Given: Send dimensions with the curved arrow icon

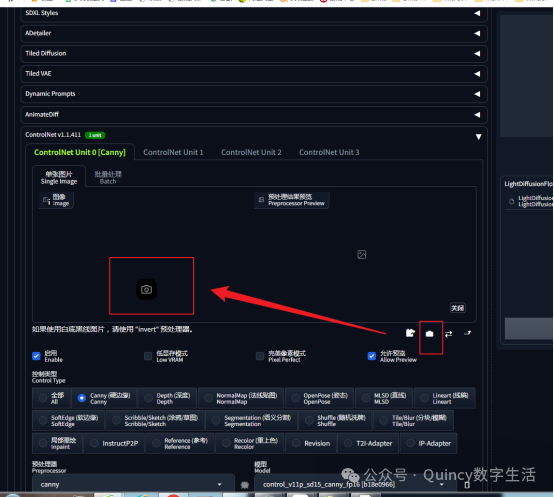Looking at the screenshot, I should [x=467, y=333].
